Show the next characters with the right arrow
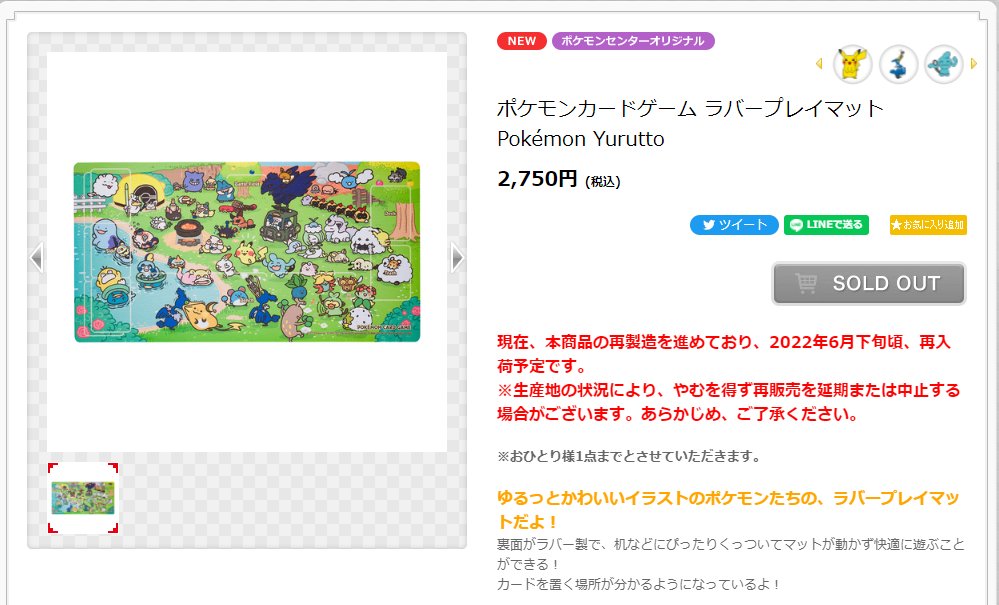999x605 pixels. tap(974, 64)
